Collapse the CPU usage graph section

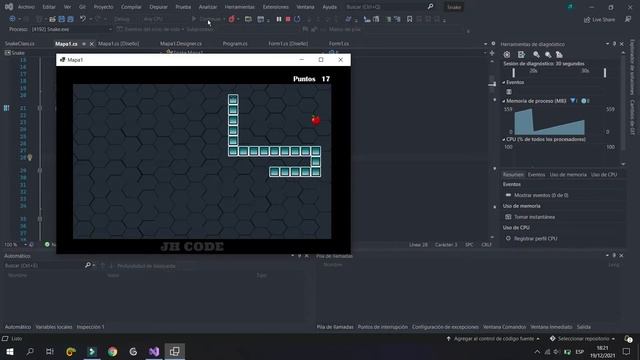[504, 140]
